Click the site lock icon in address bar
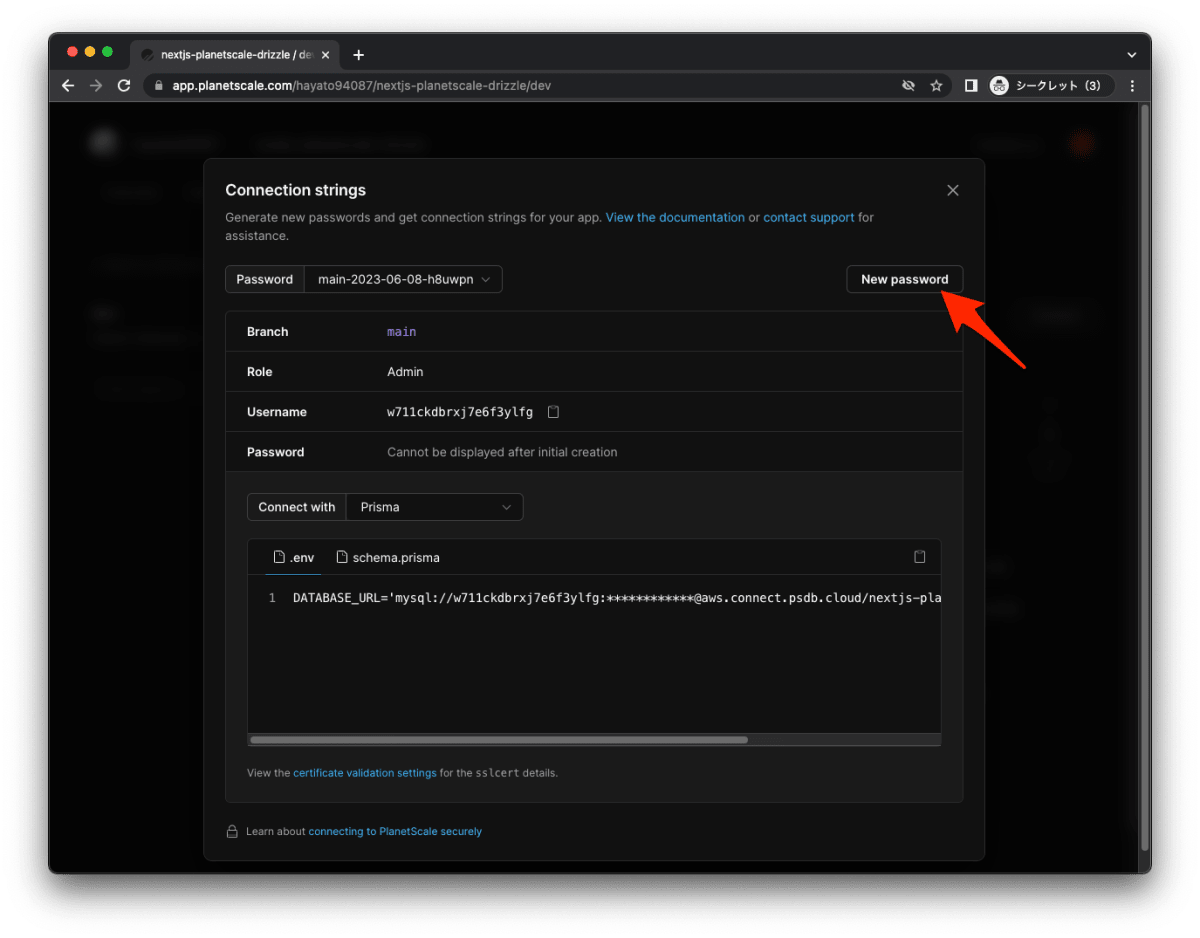 [x=158, y=86]
